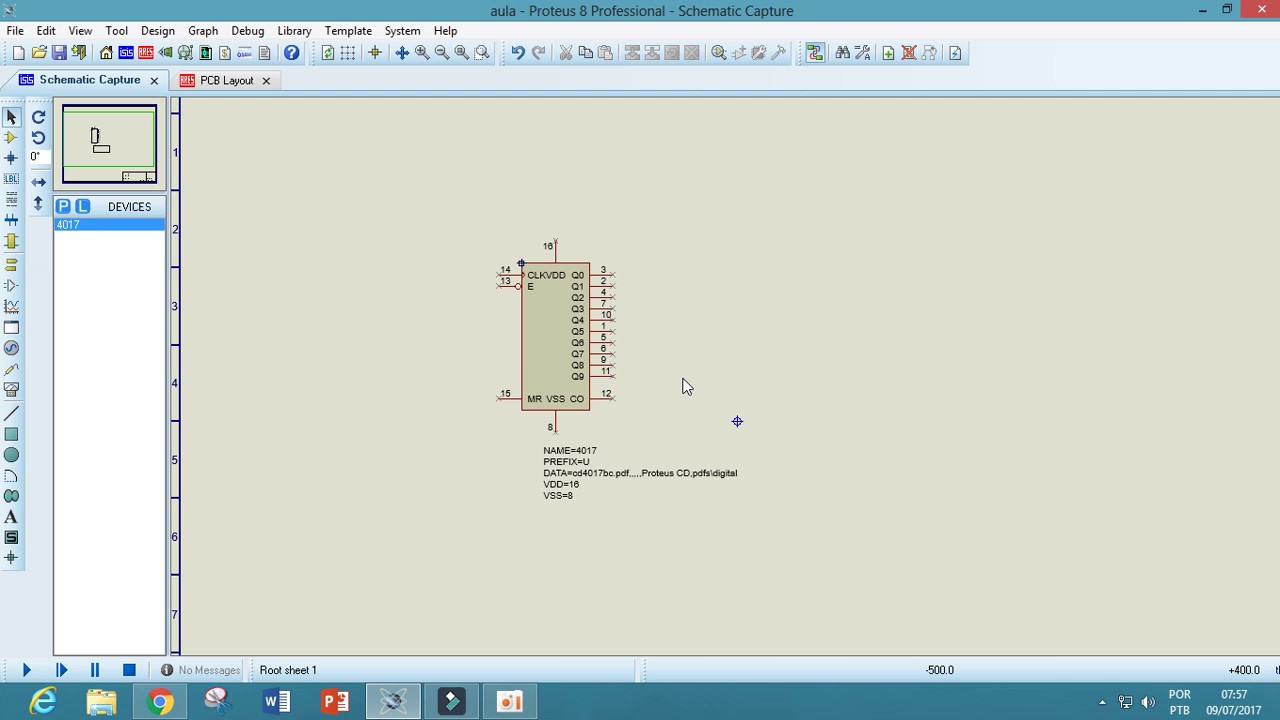Image resolution: width=1280 pixels, height=720 pixels.
Task: Rotate the part anti-clockwise
Action: pyautogui.click(x=38, y=138)
